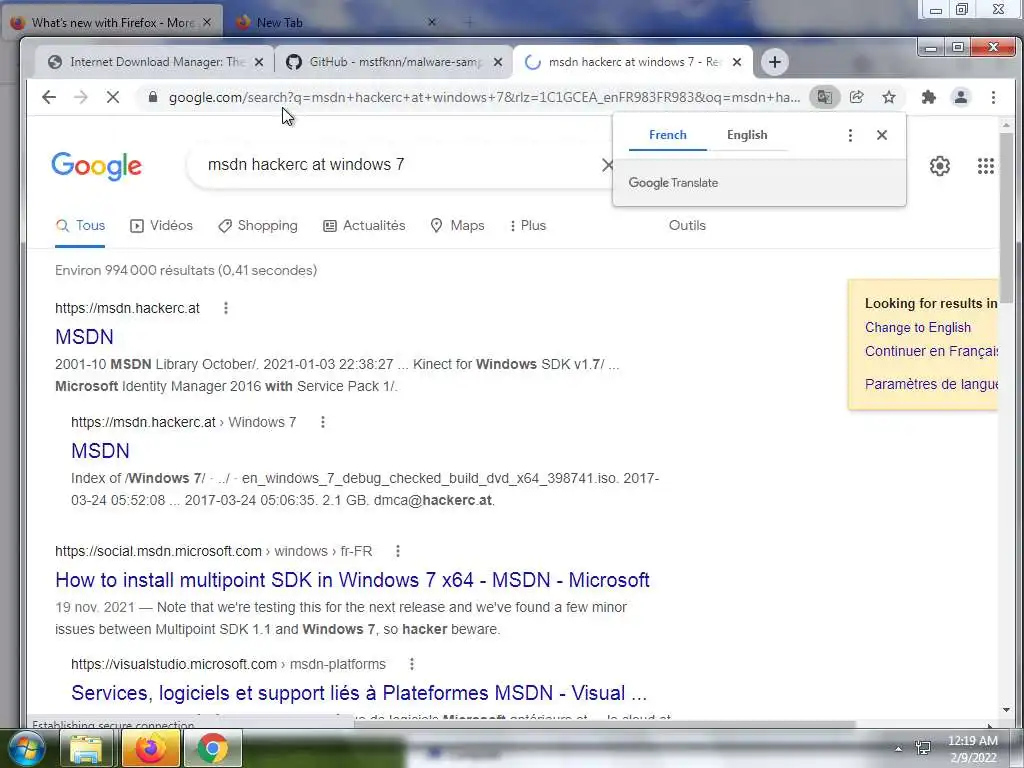
Task: Click the scrollbar down arrow
Action: (x=1006, y=710)
